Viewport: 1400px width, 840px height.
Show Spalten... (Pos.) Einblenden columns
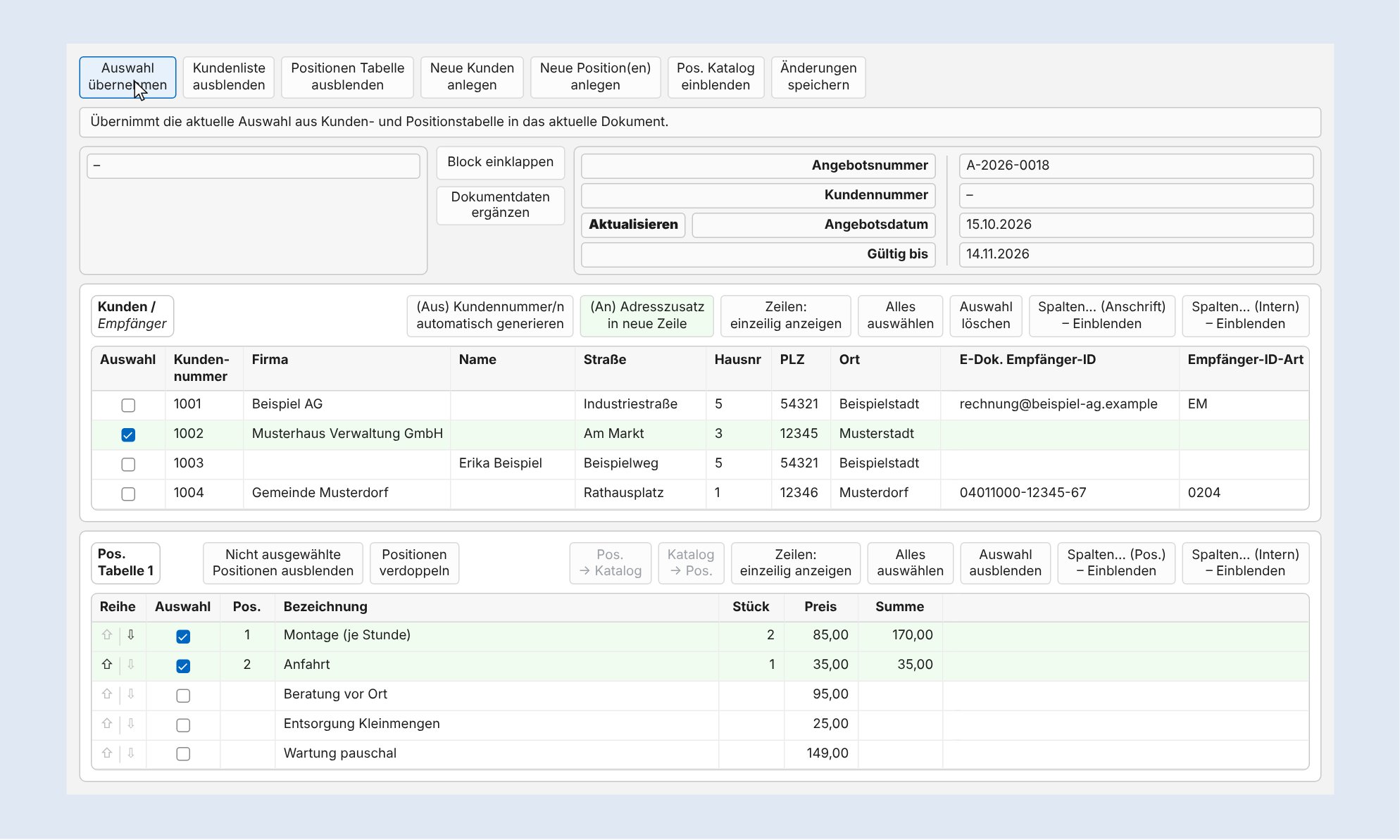(x=1116, y=563)
